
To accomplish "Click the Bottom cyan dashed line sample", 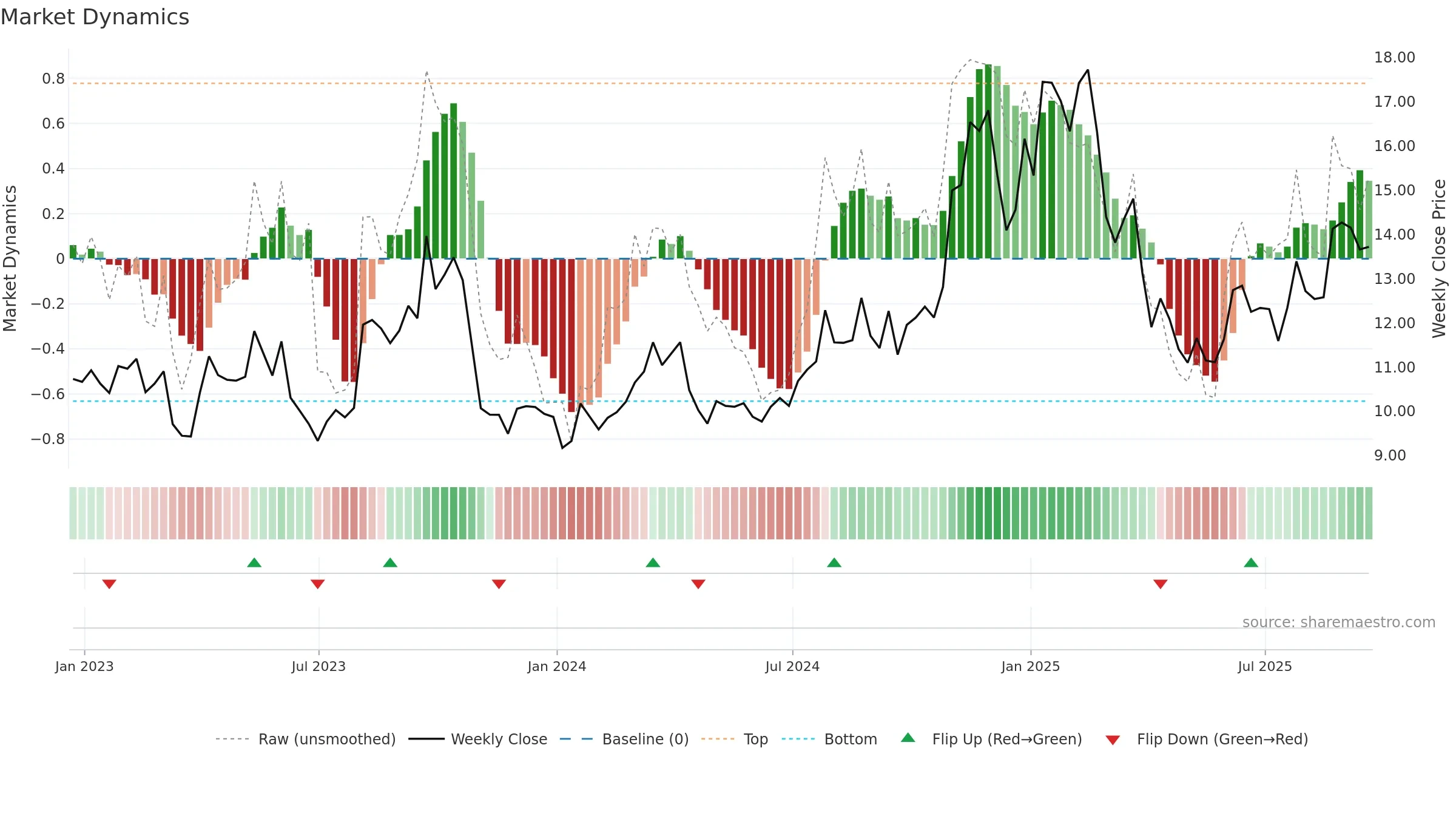I will coord(799,739).
